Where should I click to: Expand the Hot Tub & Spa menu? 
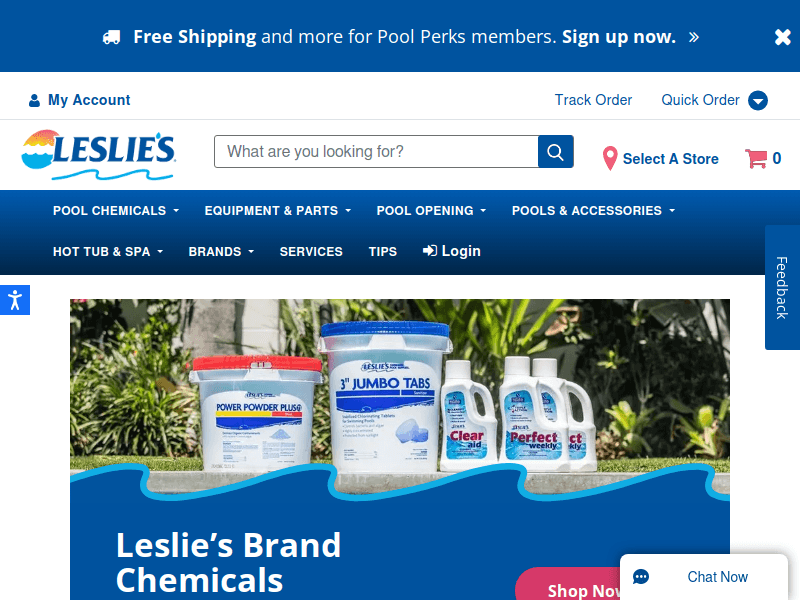pos(108,252)
